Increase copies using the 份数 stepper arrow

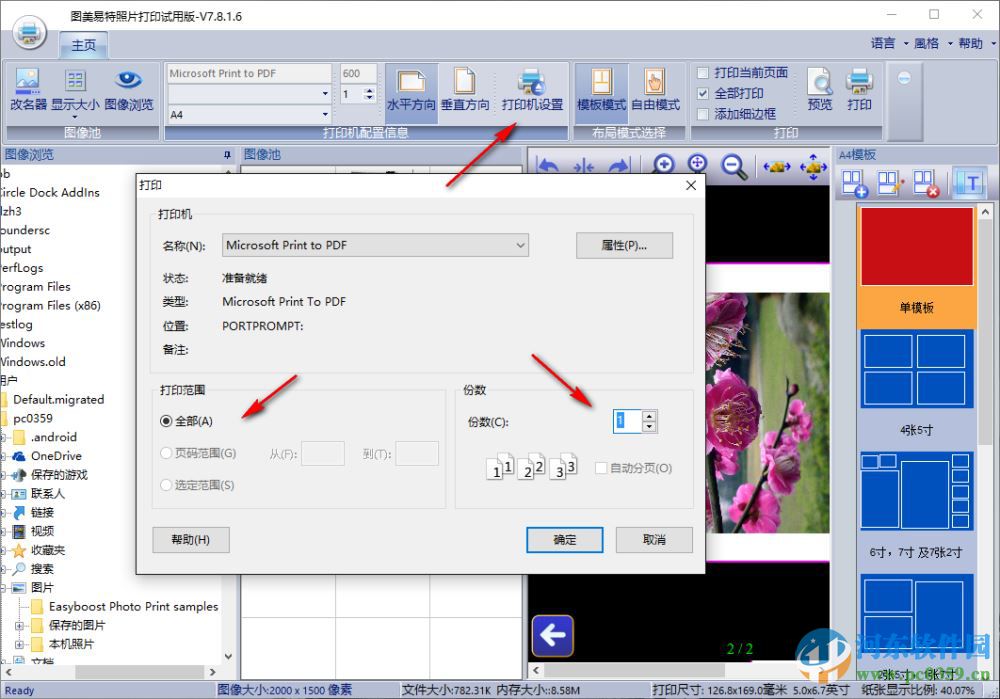(650, 416)
